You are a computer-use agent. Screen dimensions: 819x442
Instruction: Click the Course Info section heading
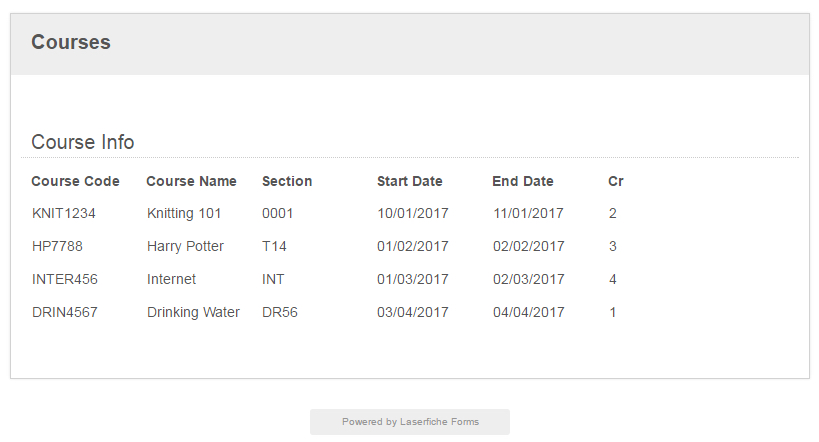click(83, 142)
